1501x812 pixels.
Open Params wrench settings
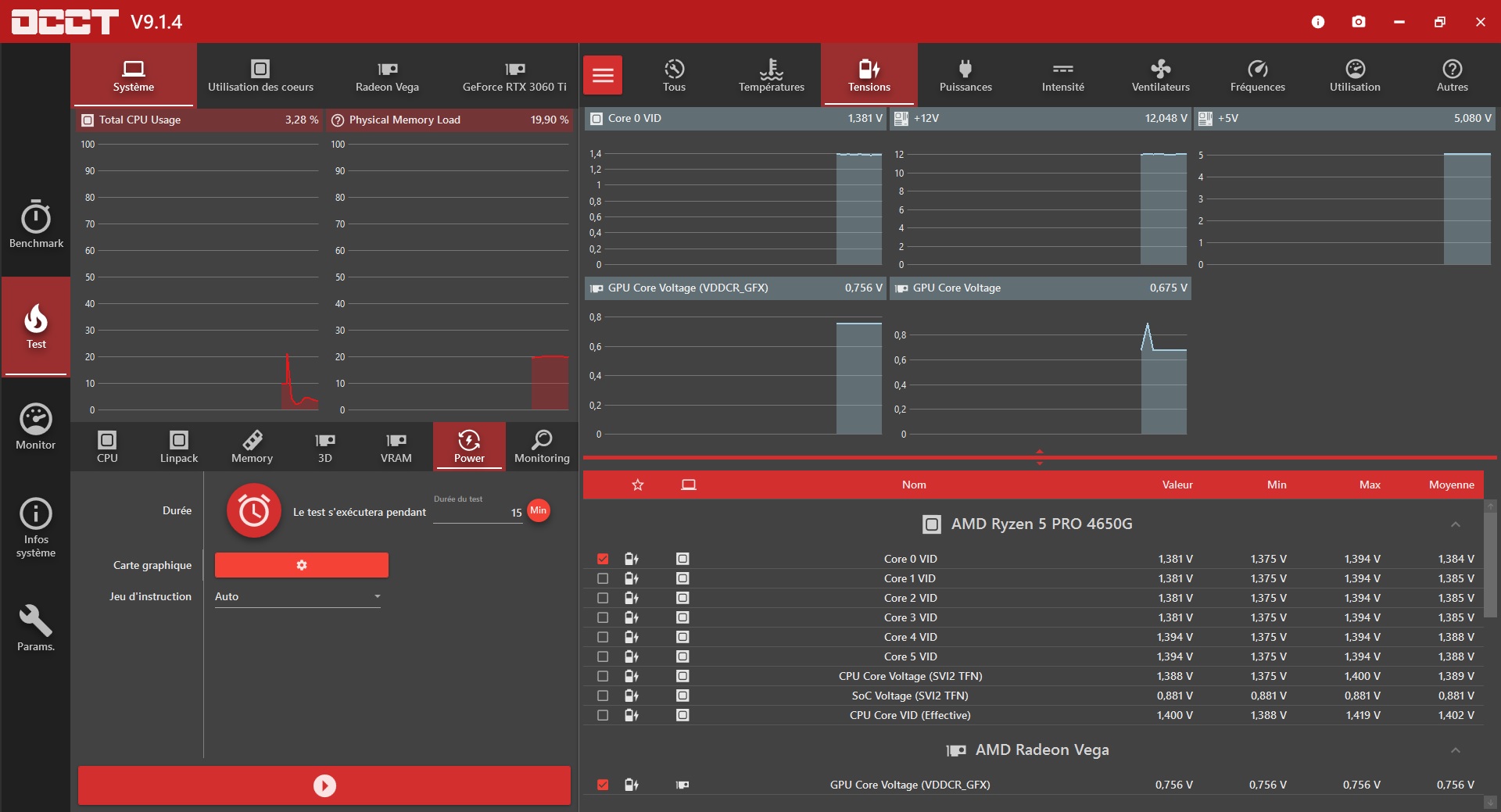[36, 628]
